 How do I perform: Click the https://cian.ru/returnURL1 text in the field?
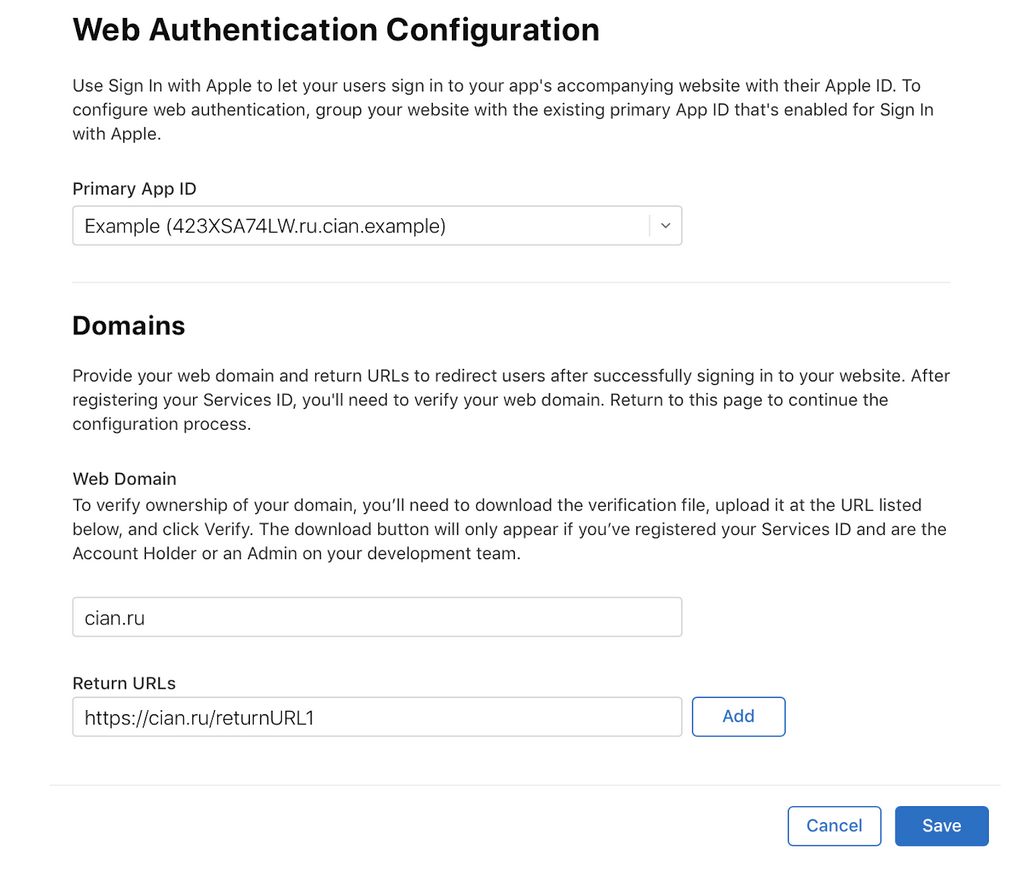click(199, 717)
